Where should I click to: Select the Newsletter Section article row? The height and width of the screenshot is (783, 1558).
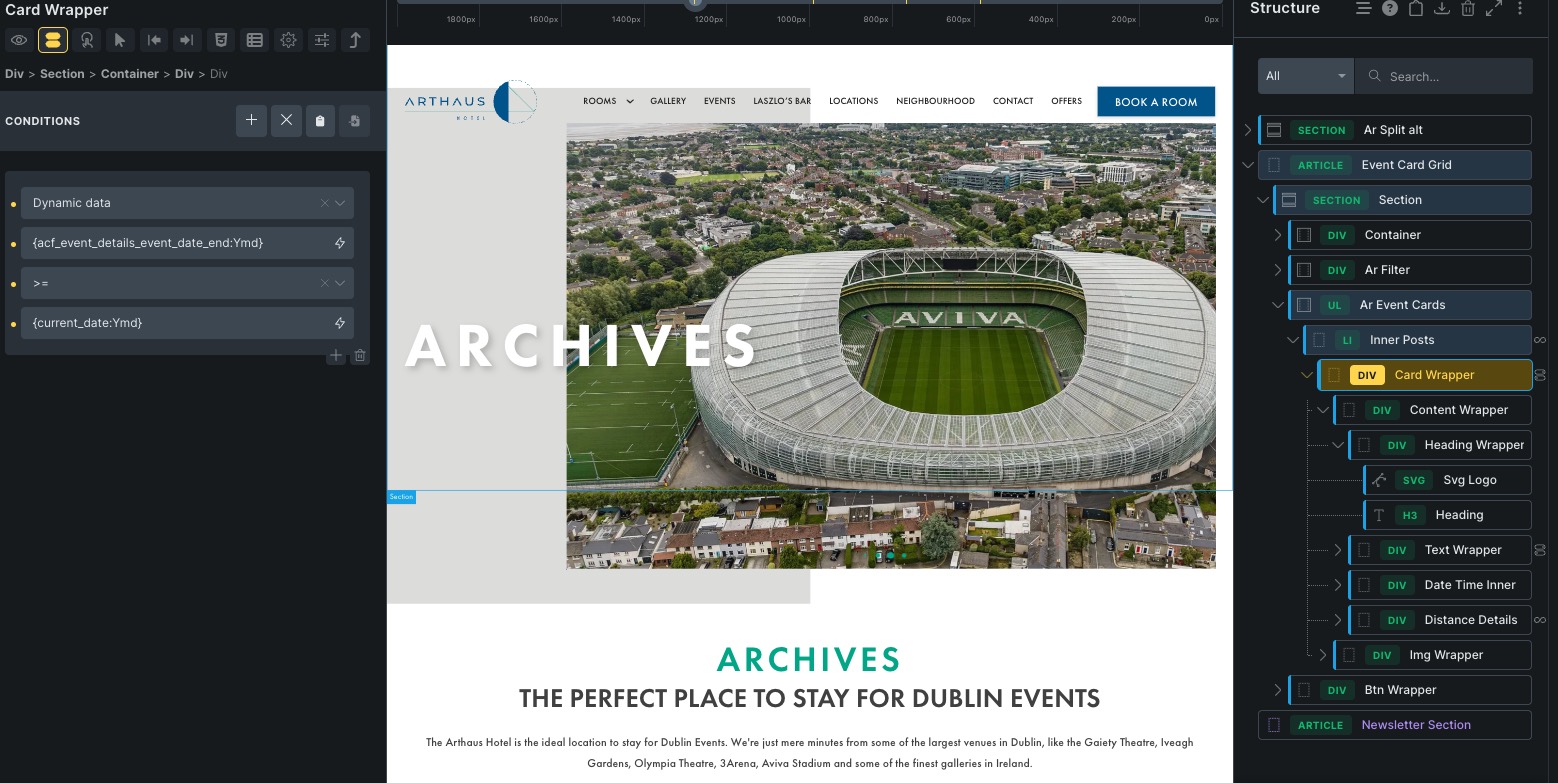(1395, 725)
